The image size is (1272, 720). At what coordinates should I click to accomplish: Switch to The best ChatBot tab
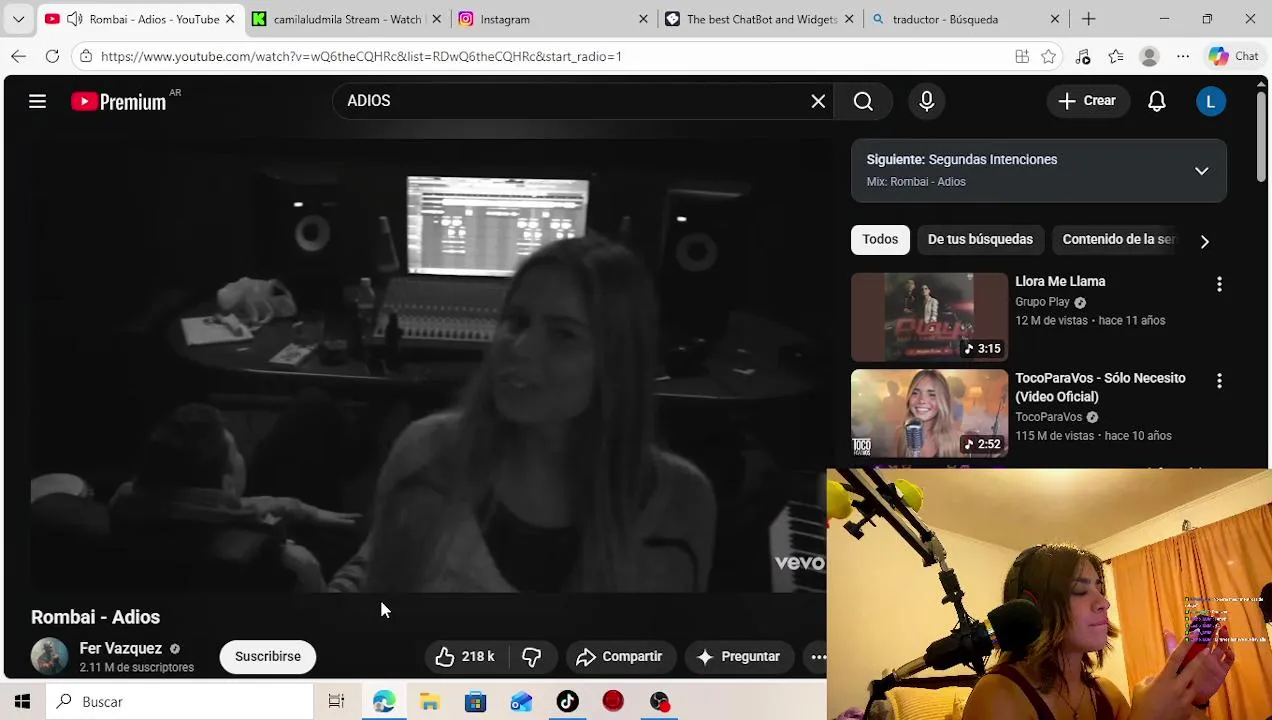(761, 19)
